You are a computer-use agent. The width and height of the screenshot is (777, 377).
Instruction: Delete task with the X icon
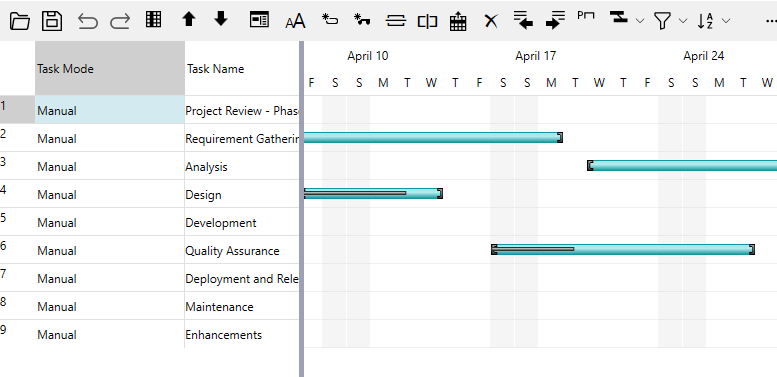491,21
